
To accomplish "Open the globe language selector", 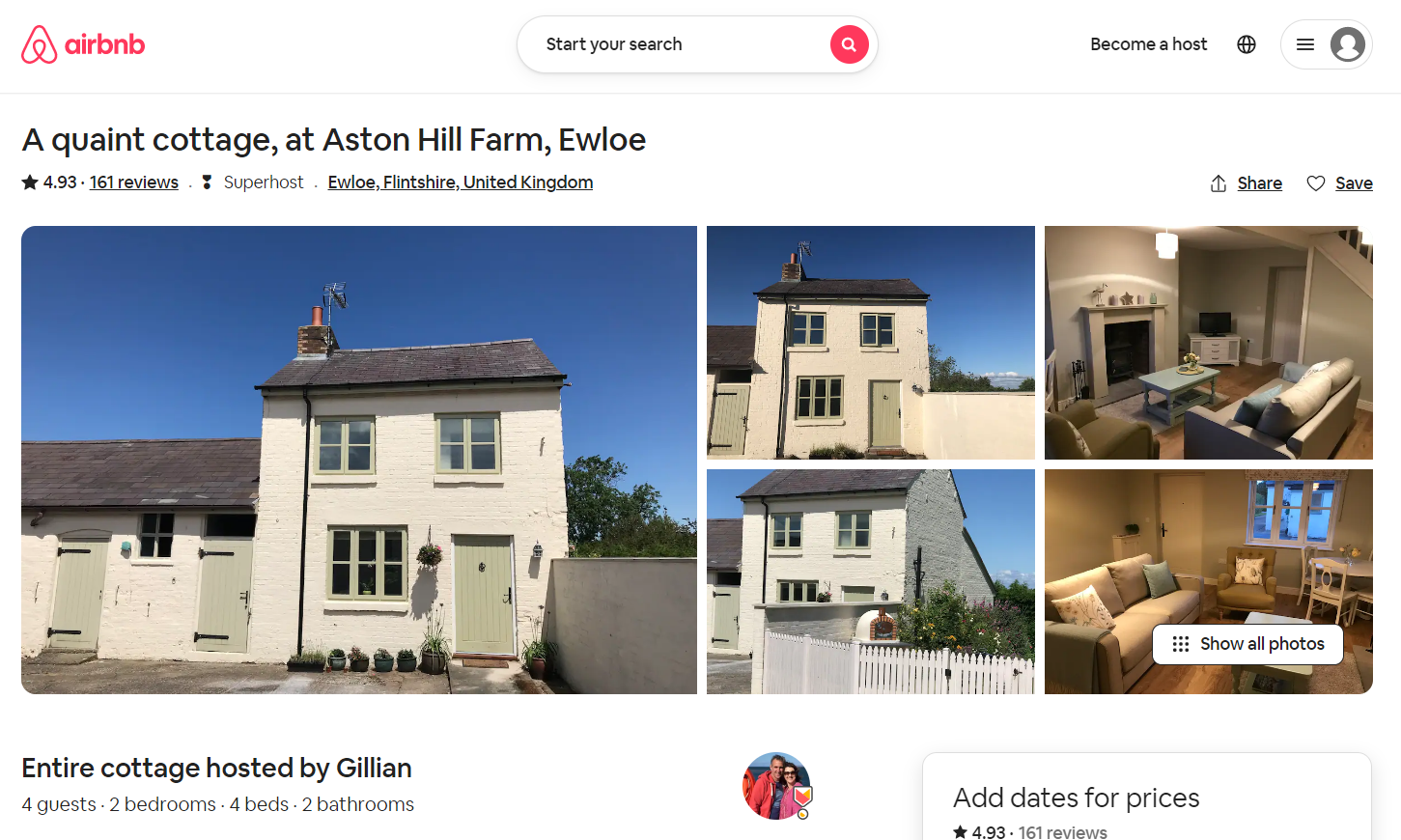I will tap(1247, 44).
